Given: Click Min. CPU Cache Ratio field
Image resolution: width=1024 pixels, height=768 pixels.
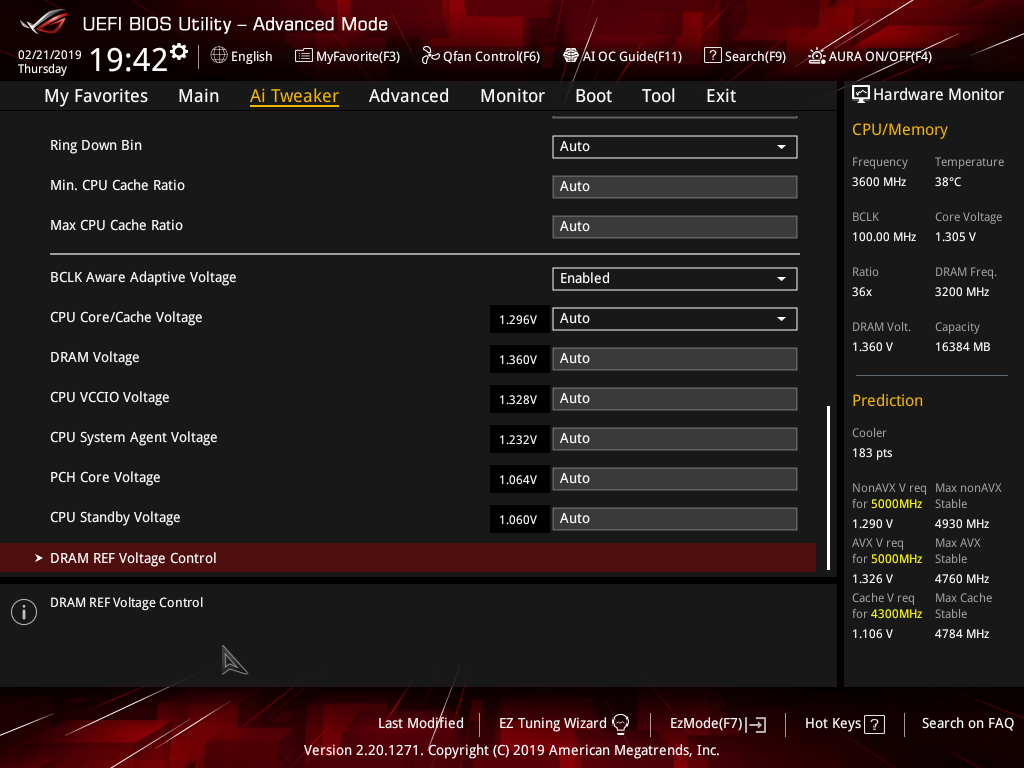Looking at the screenshot, I should pos(675,187).
